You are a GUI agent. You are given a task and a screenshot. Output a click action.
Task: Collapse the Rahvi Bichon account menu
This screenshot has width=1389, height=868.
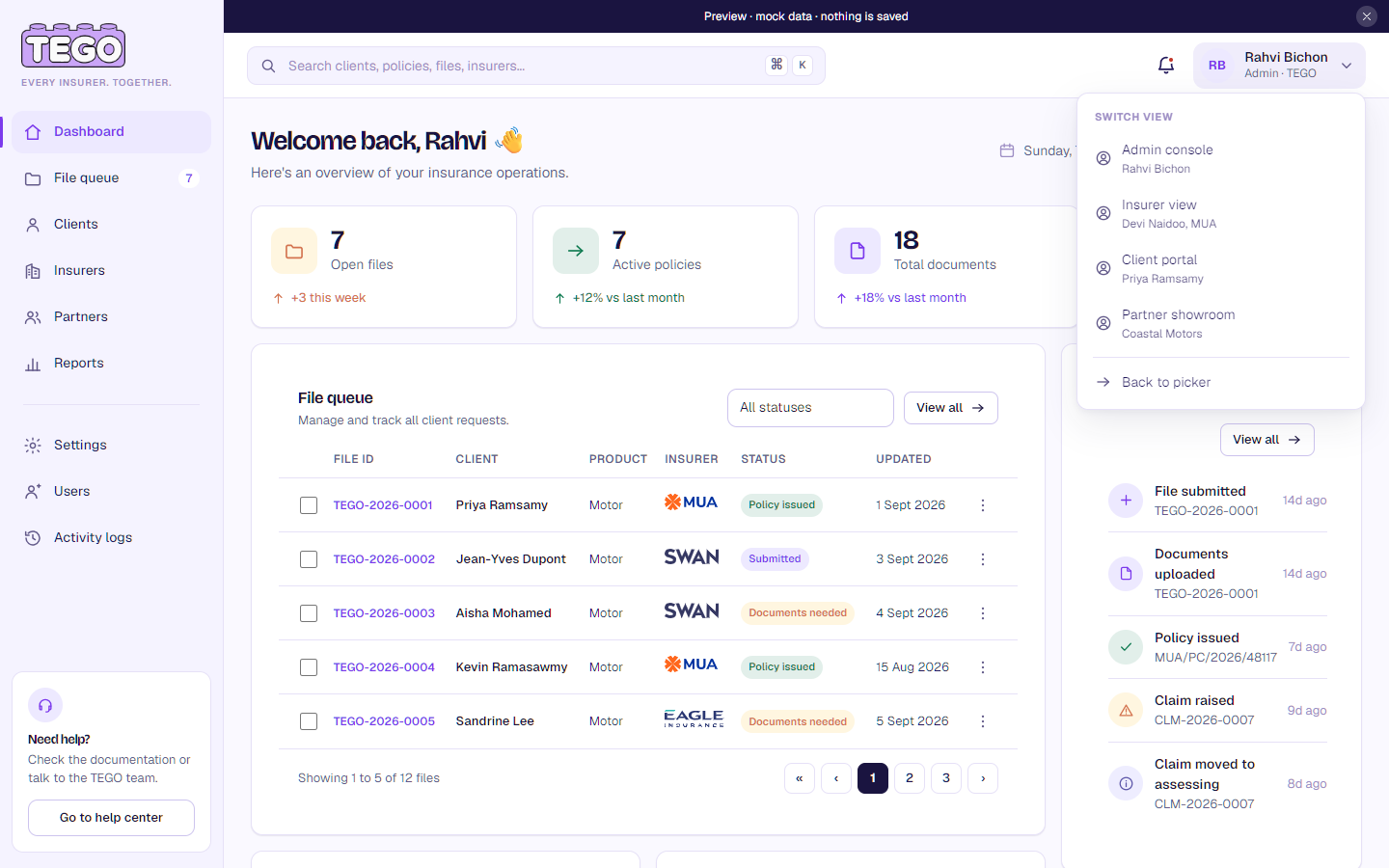tap(1279, 66)
